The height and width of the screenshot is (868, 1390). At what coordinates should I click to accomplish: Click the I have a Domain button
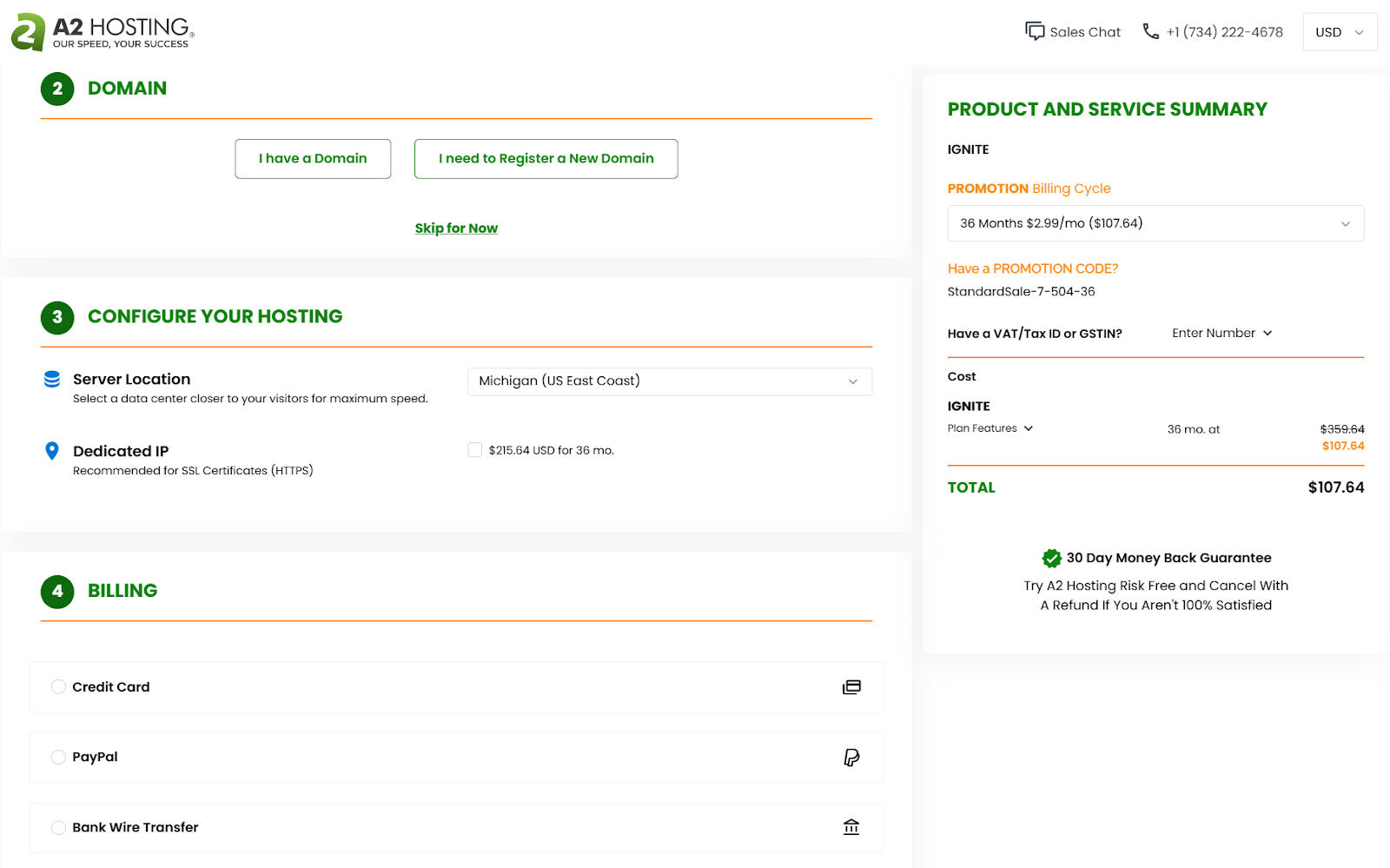313,158
